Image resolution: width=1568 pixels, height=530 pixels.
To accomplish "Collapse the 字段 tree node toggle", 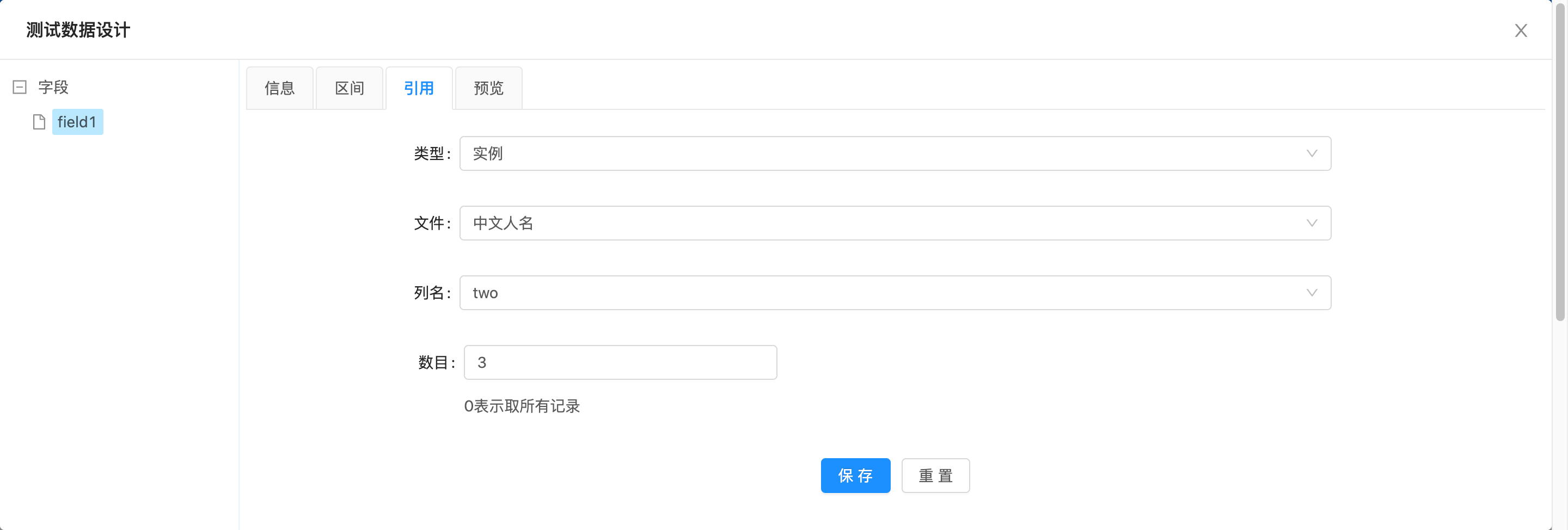I will coord(20,87).
